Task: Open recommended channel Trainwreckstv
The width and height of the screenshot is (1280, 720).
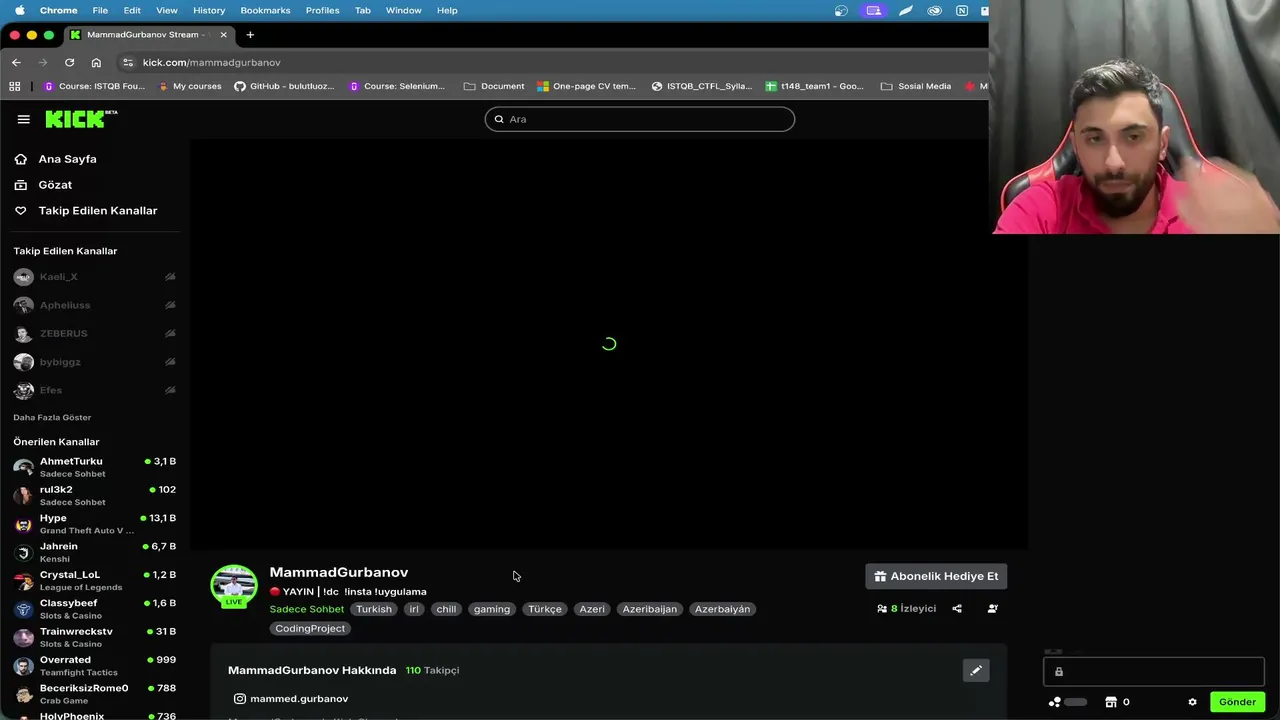Action: 94,637
